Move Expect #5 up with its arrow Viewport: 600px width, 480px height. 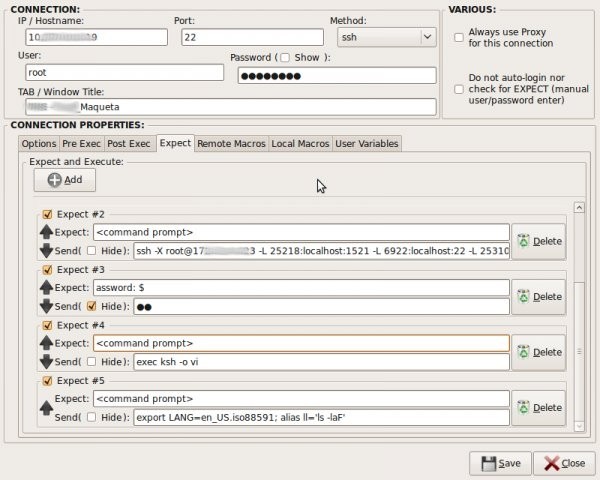(x=46, y=408)
